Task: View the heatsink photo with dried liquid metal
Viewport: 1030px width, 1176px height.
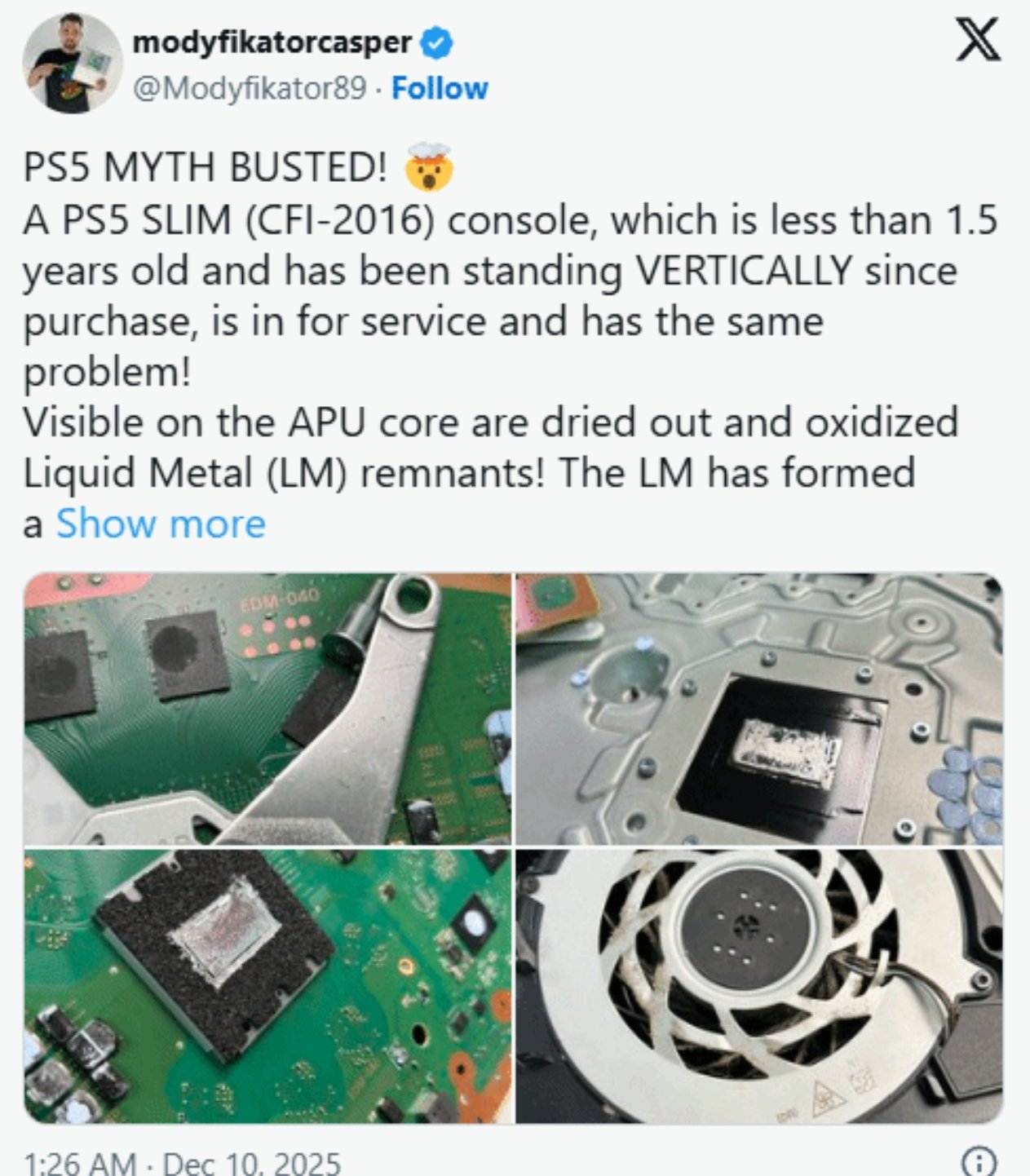Action: [x=759, y=709]
